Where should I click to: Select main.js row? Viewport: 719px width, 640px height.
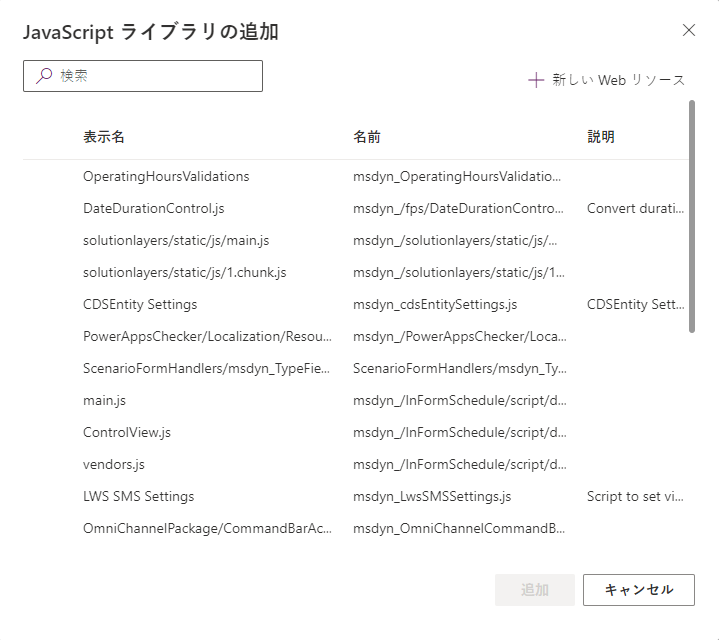[x=356, y=401]
